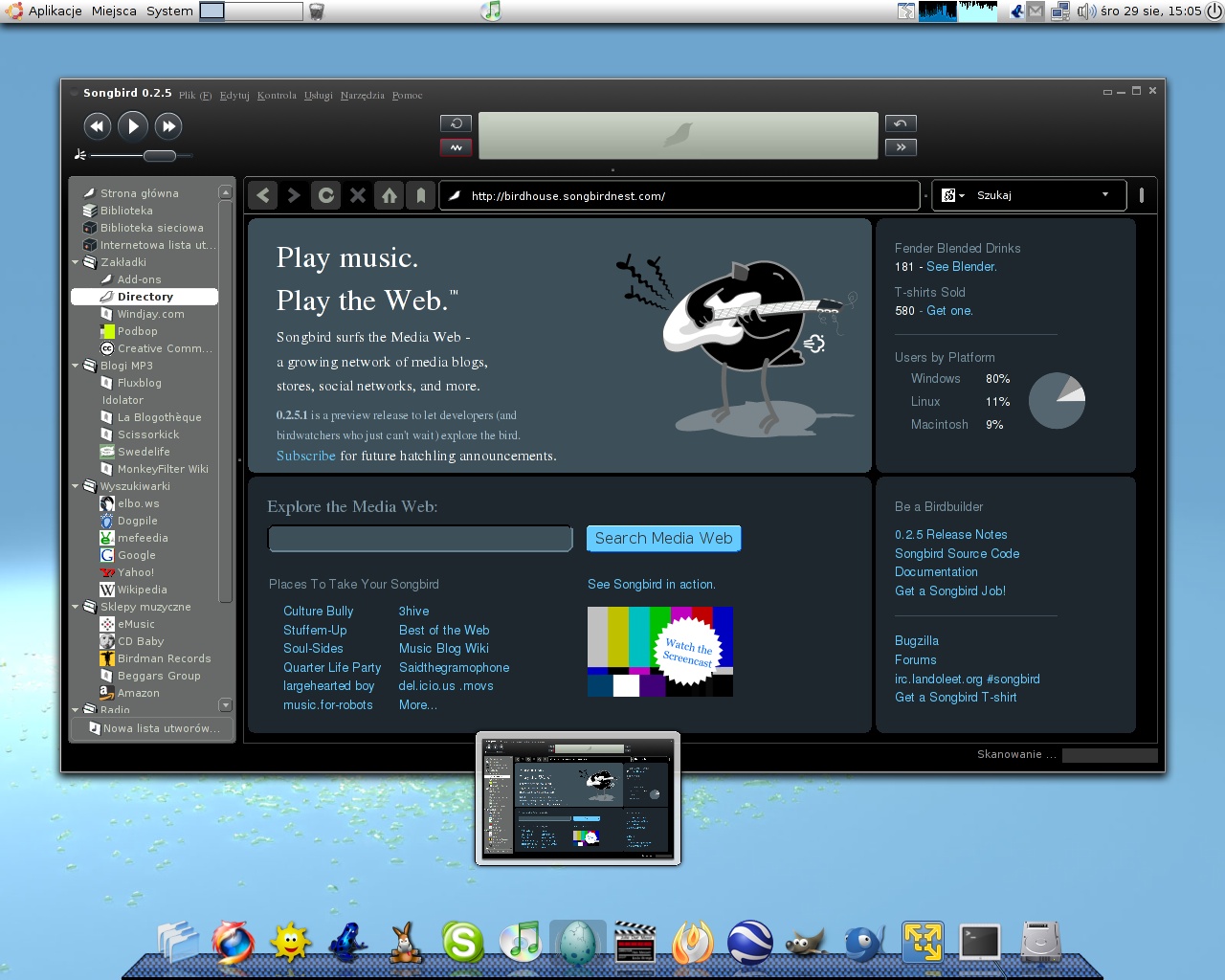Go forward in the browser

click(295, 195)
